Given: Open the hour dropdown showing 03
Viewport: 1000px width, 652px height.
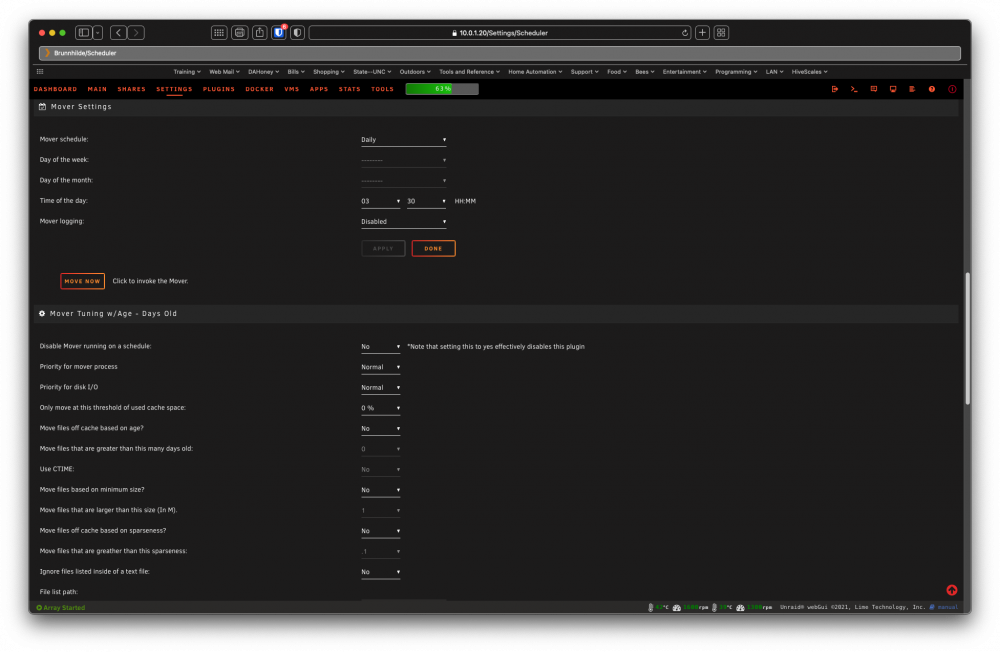Looking at the screenshot, I should click(381, 201).
